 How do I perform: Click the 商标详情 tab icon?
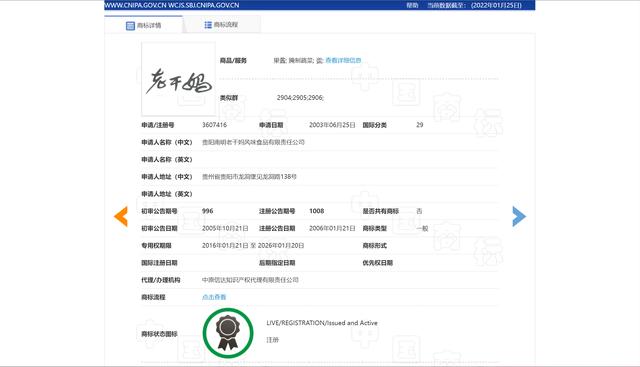[x=130, y=26]
